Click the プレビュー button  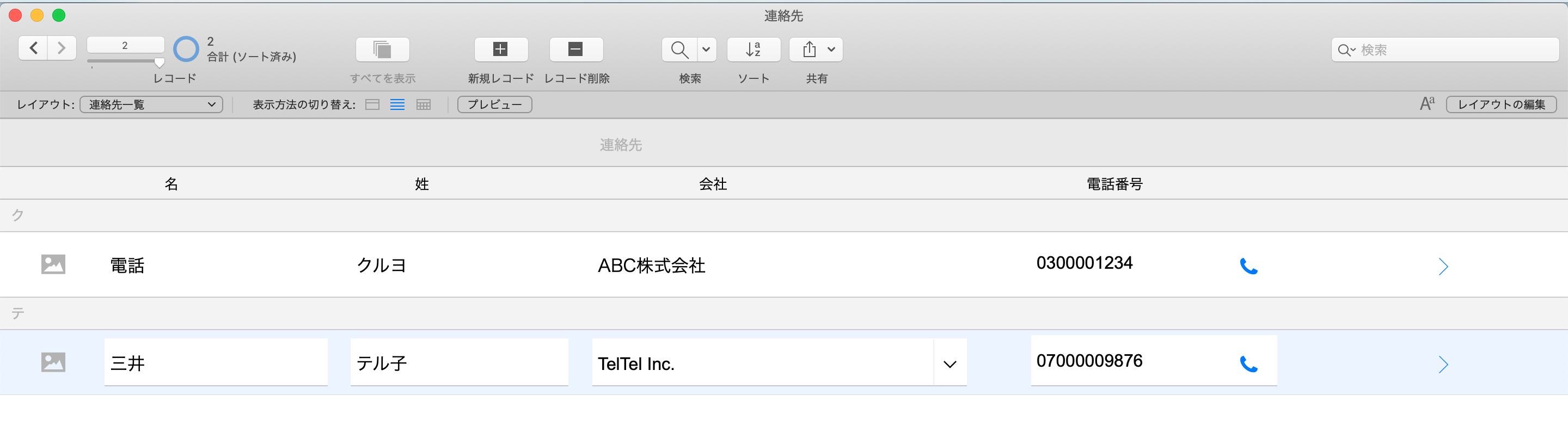point(495,104)
